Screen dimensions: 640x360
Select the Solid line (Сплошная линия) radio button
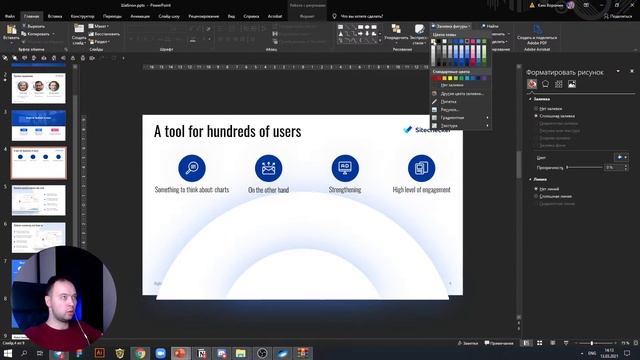(536, 196)
